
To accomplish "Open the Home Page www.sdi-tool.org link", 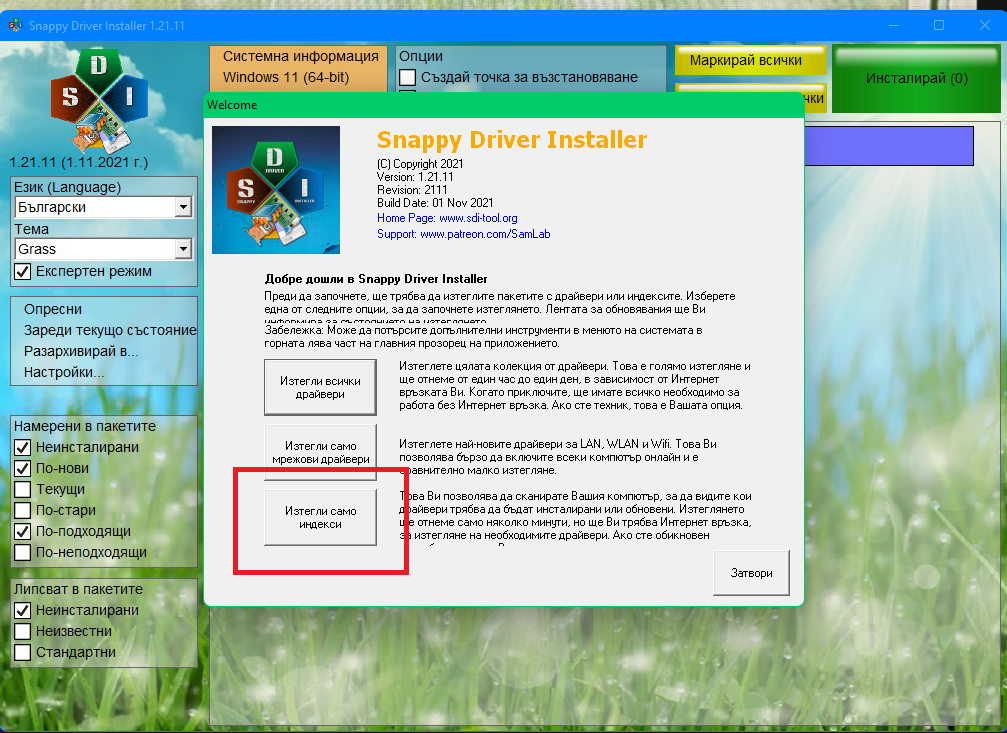I will 447,218.
